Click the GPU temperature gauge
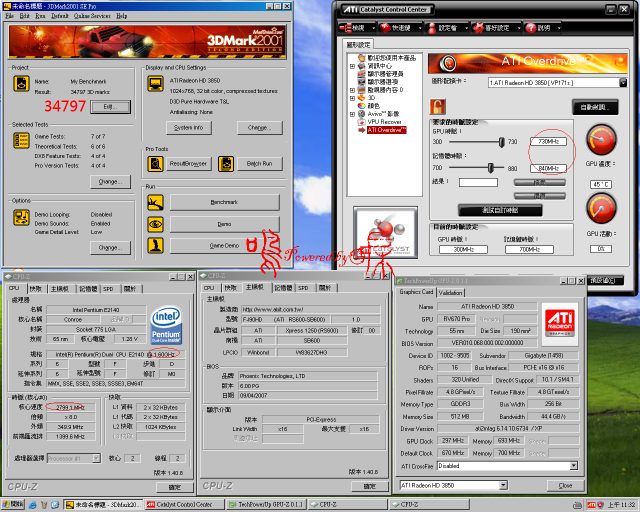The width and height of the screenshot is (640, 512). [x=601, y=140]
